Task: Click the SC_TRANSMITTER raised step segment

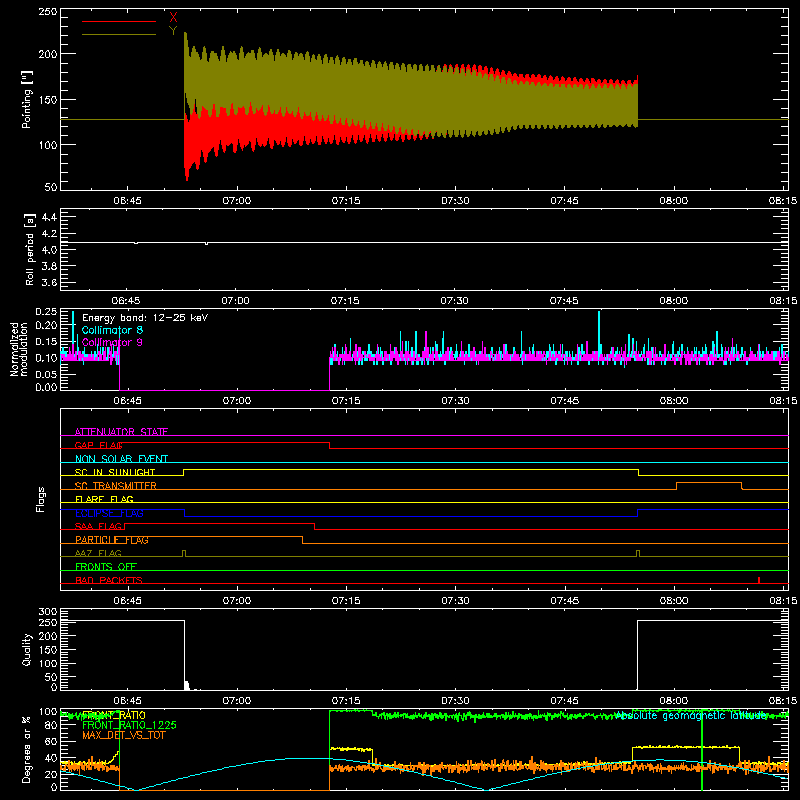Action: coord(709,483)
